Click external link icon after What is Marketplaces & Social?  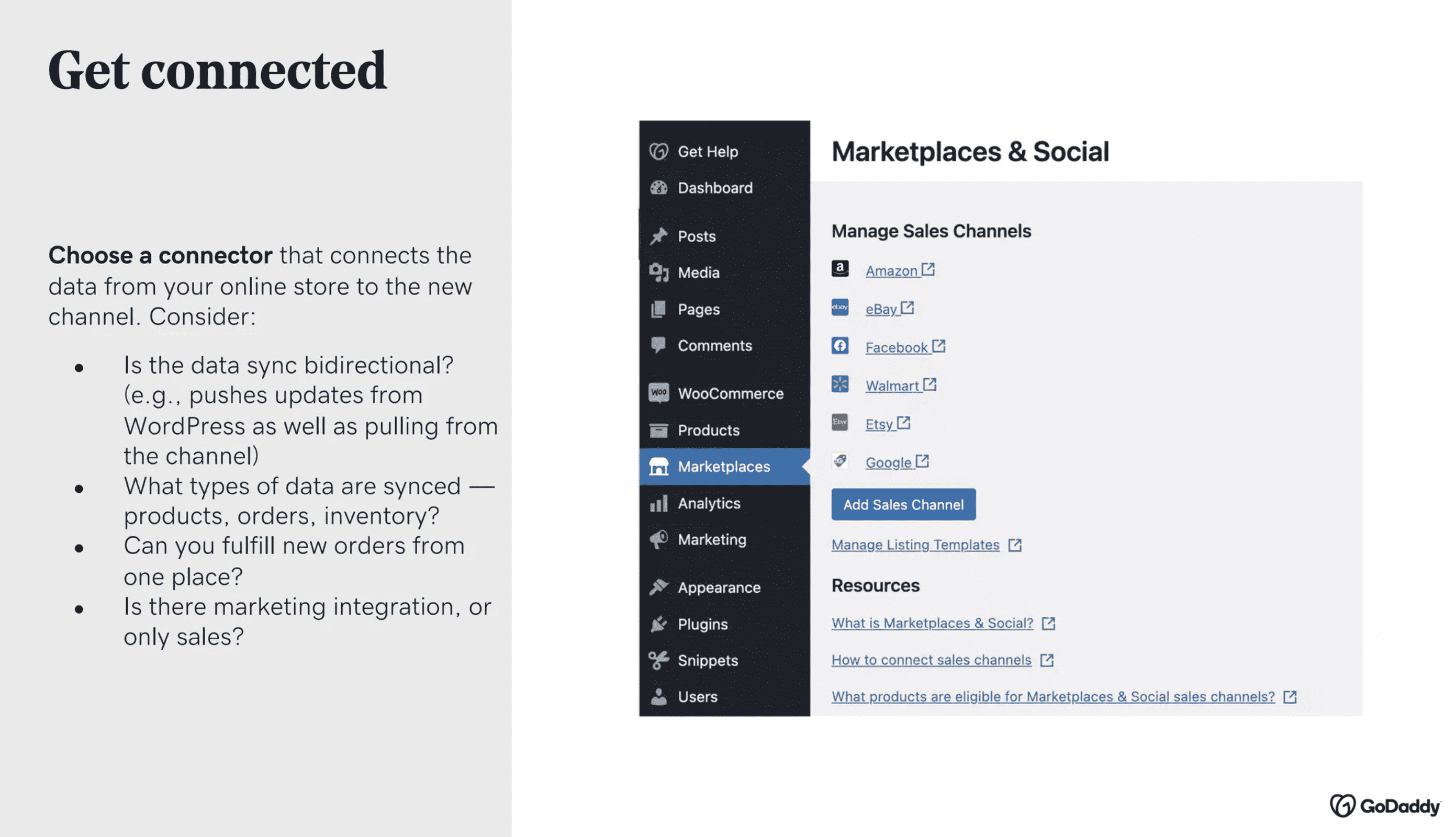1048,624
